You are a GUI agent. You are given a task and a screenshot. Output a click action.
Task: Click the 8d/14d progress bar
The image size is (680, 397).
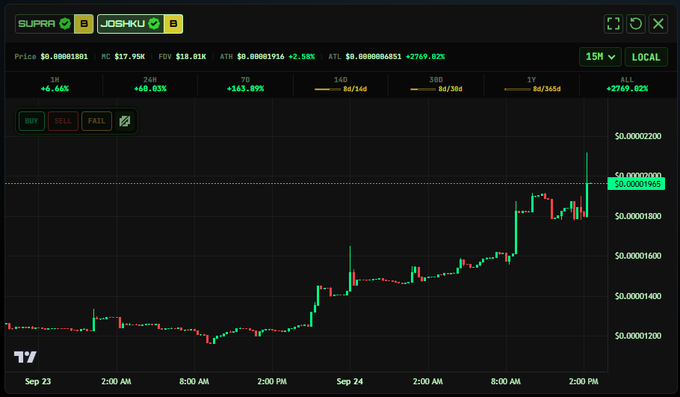tap(327, 89)
